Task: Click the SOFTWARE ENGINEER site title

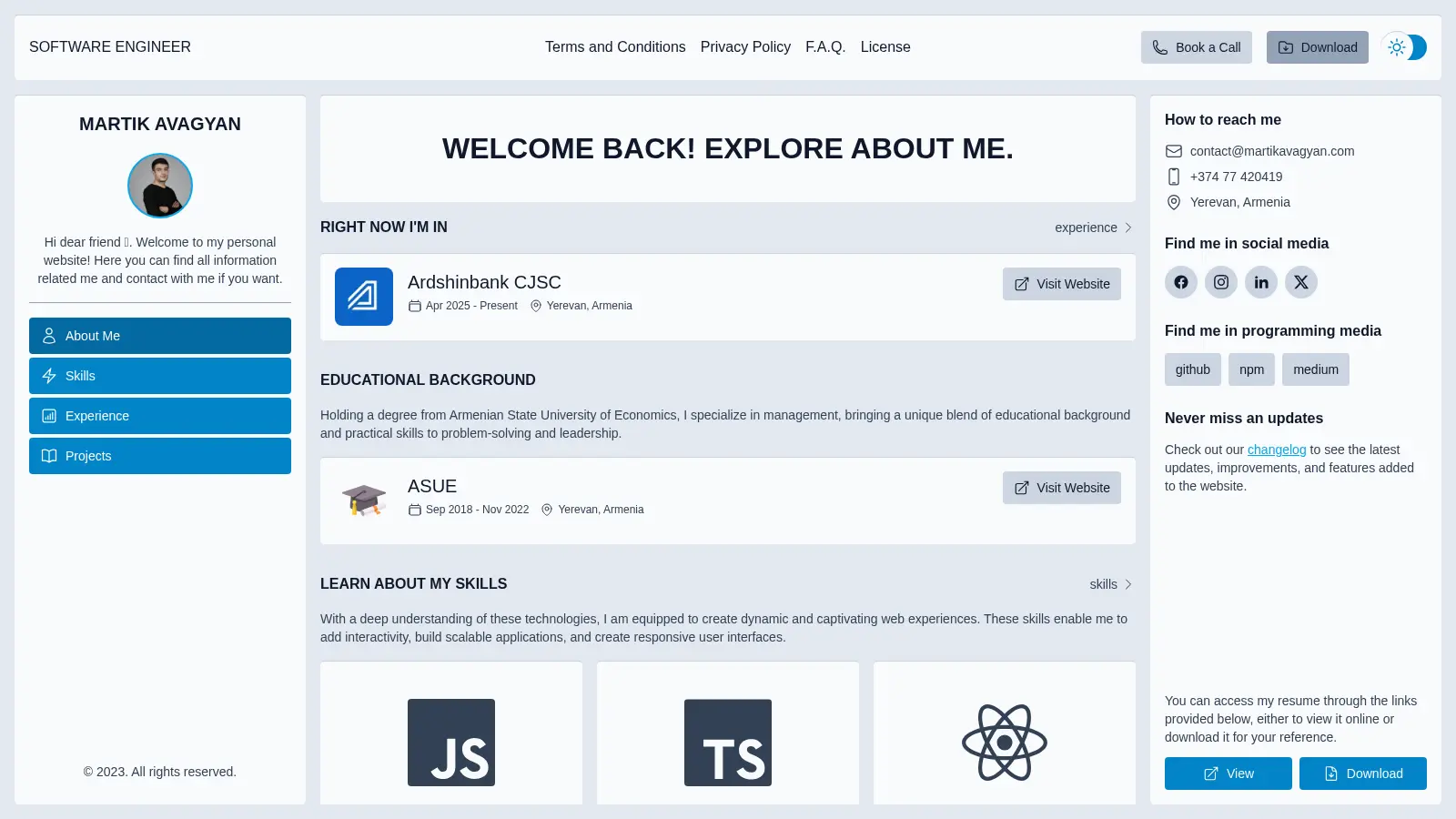Action: [110, 47]
